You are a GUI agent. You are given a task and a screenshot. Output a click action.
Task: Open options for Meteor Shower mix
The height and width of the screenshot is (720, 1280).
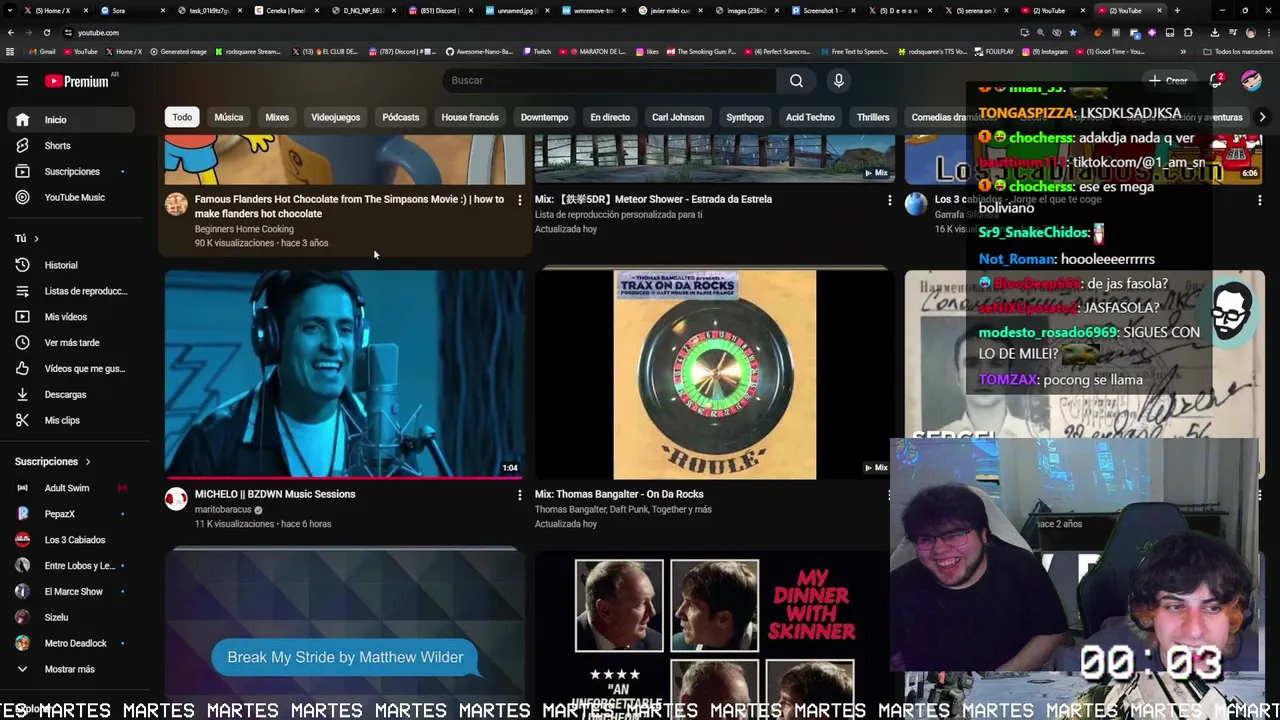[889, 200]
